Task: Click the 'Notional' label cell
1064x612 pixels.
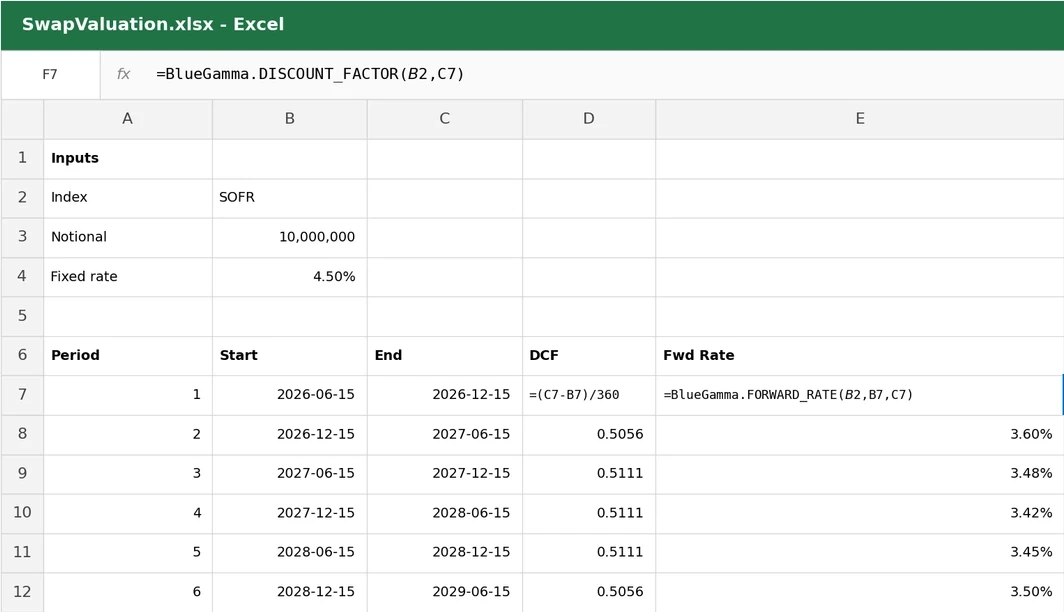Action: [x=128, y=237]
